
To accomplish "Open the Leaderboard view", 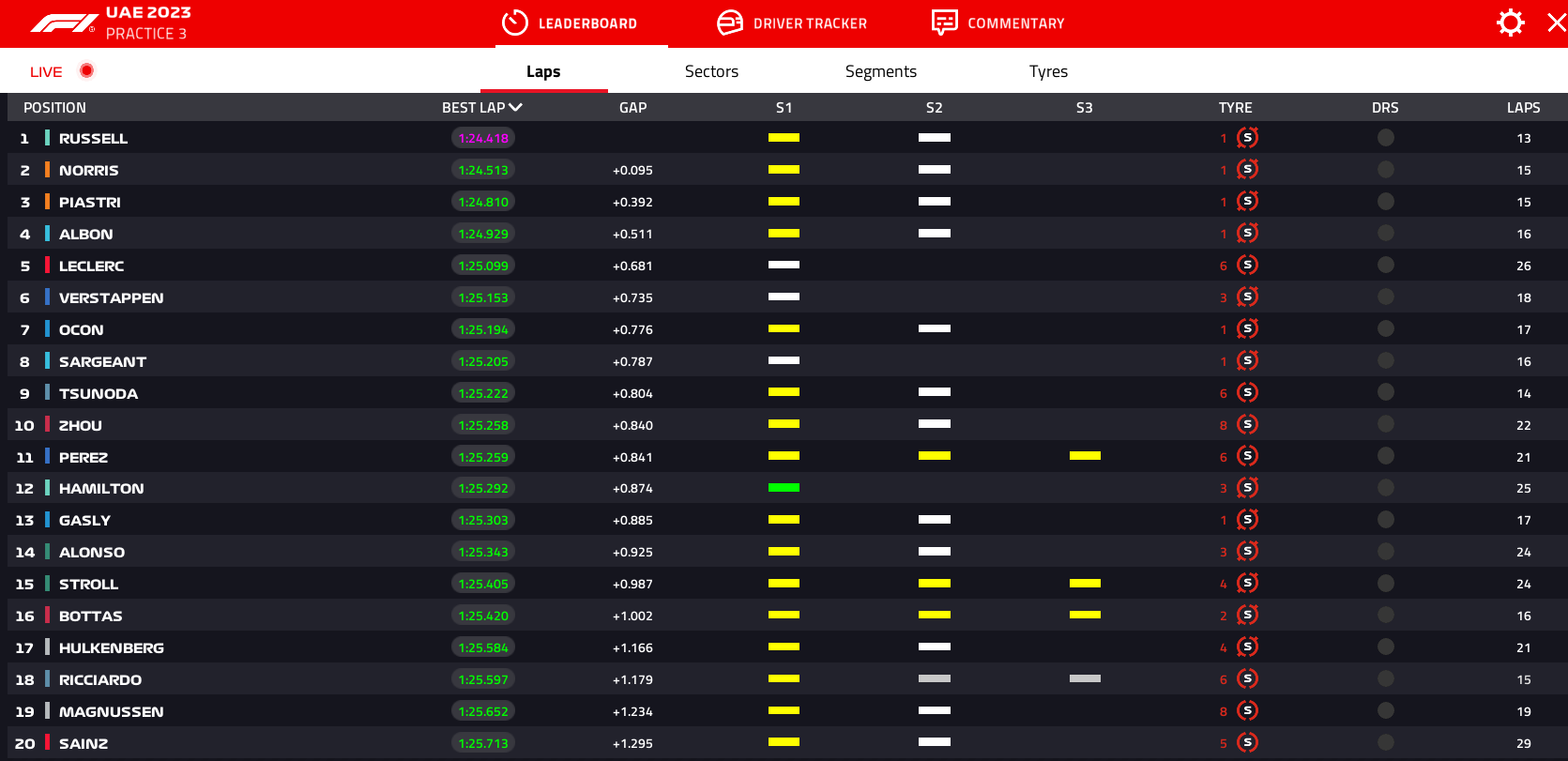I will 570,23.
